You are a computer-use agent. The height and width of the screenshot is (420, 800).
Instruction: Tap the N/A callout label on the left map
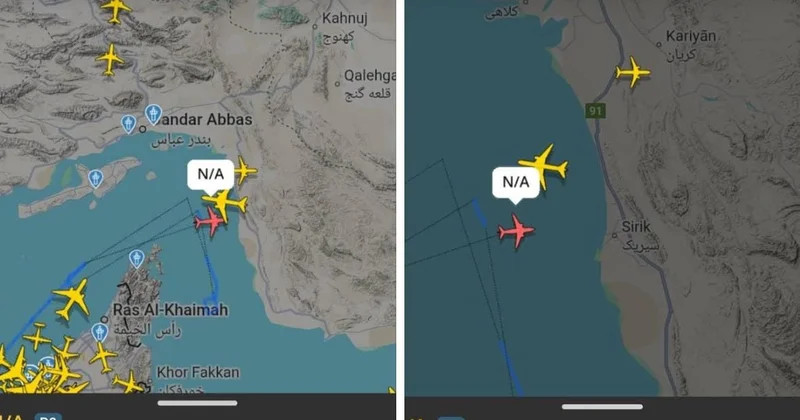(211, 175)
